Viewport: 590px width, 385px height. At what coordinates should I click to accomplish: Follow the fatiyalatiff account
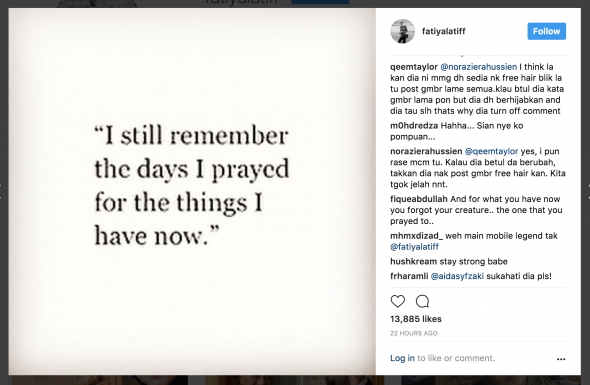[x=546, y=31]
